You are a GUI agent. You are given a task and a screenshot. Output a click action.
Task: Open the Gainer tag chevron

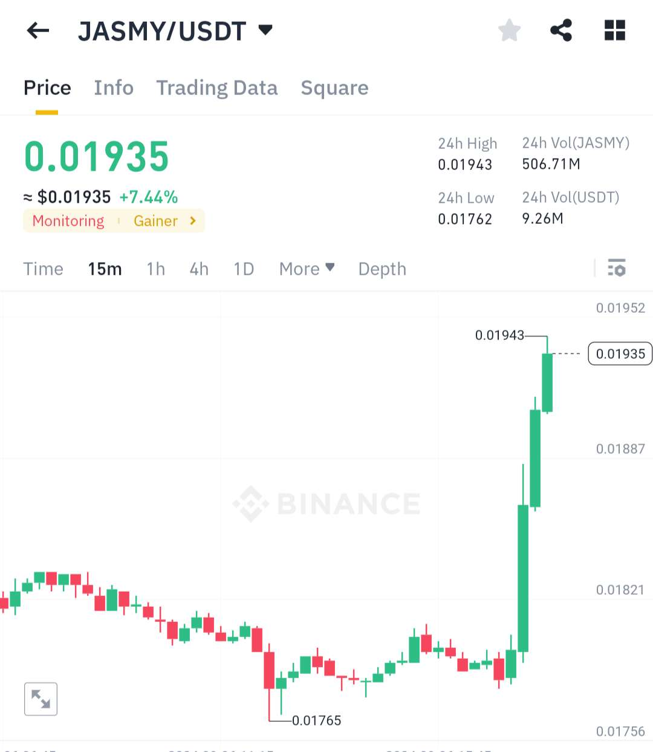[x=192, y=221]
